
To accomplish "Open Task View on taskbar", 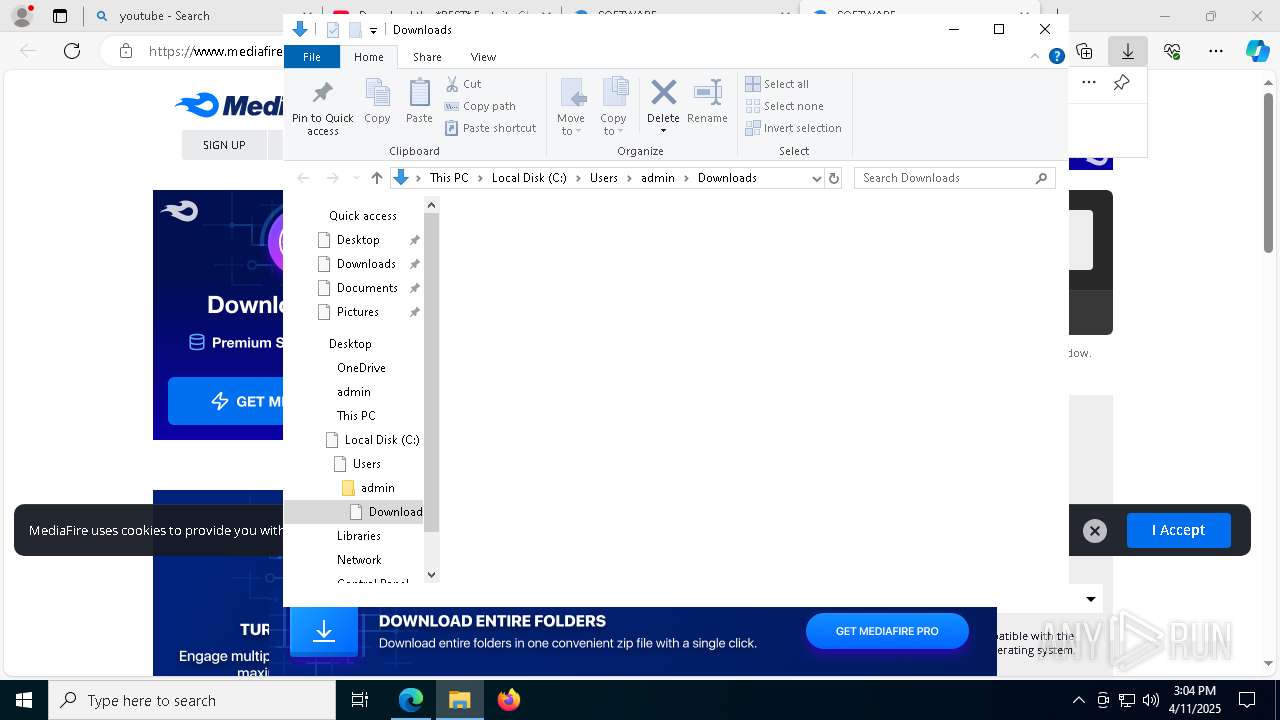I will (x=360, y=700).
